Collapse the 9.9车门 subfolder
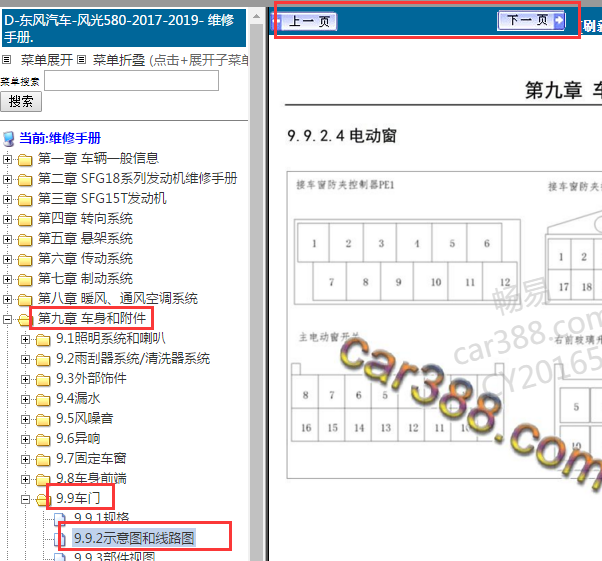 (25, 499)
